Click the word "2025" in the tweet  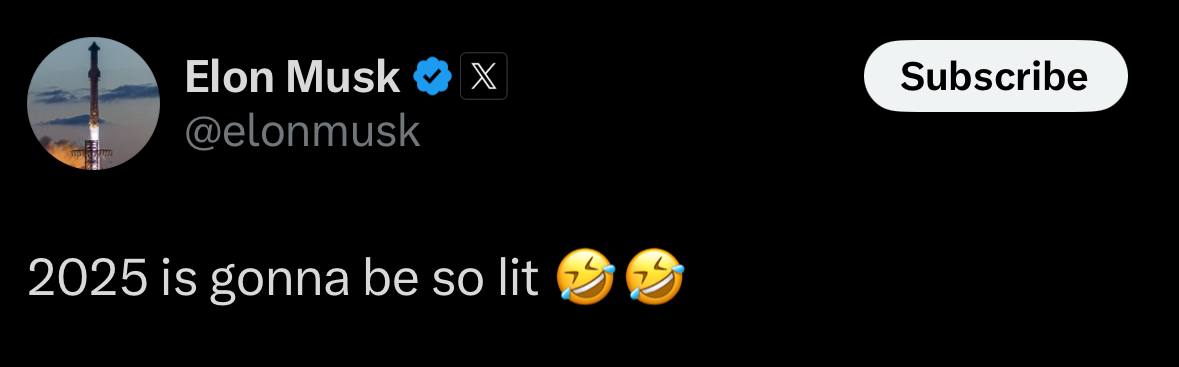87,278
